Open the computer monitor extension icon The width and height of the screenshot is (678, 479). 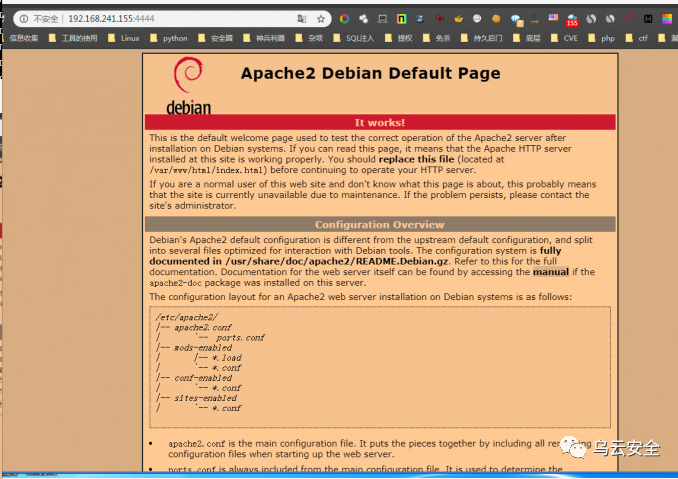coord(383,19)
